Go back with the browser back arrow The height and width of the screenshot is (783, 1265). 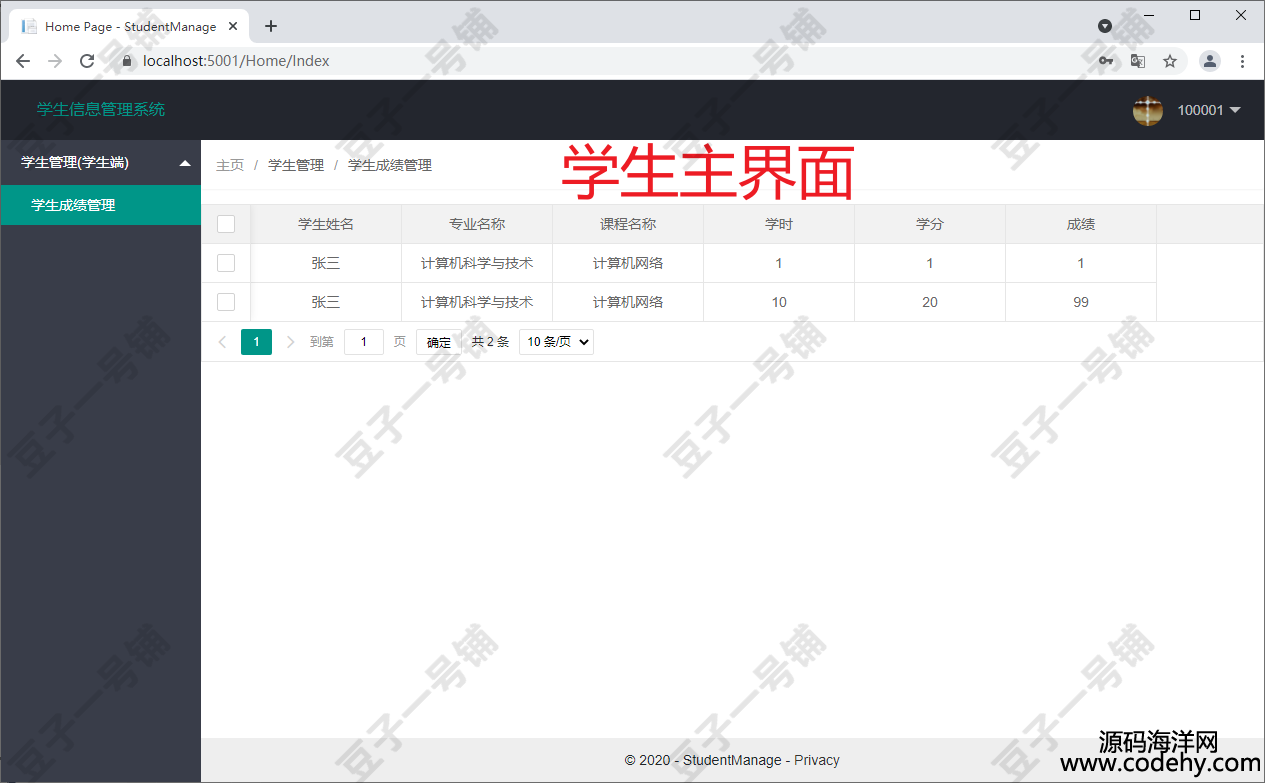click(x=23, y=61)
